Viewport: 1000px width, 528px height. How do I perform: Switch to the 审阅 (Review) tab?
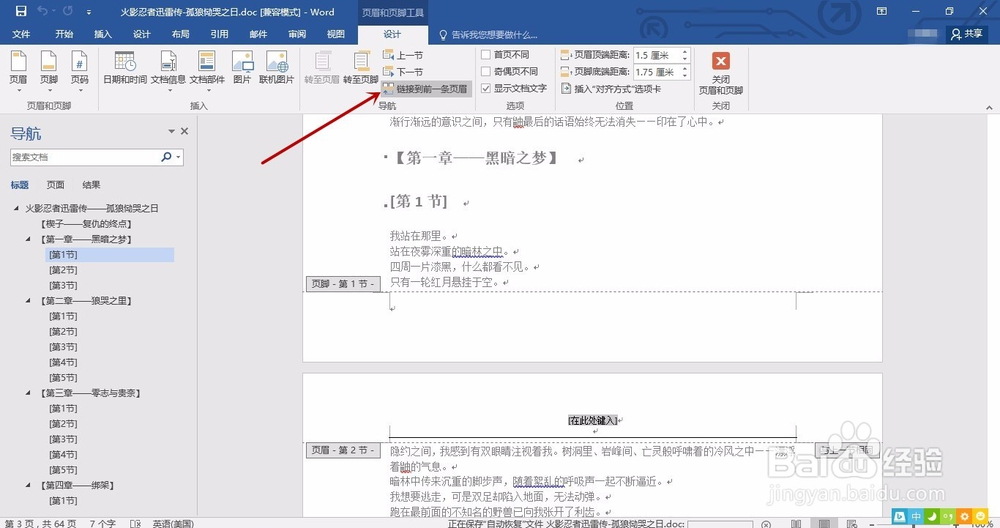(297, 34)
